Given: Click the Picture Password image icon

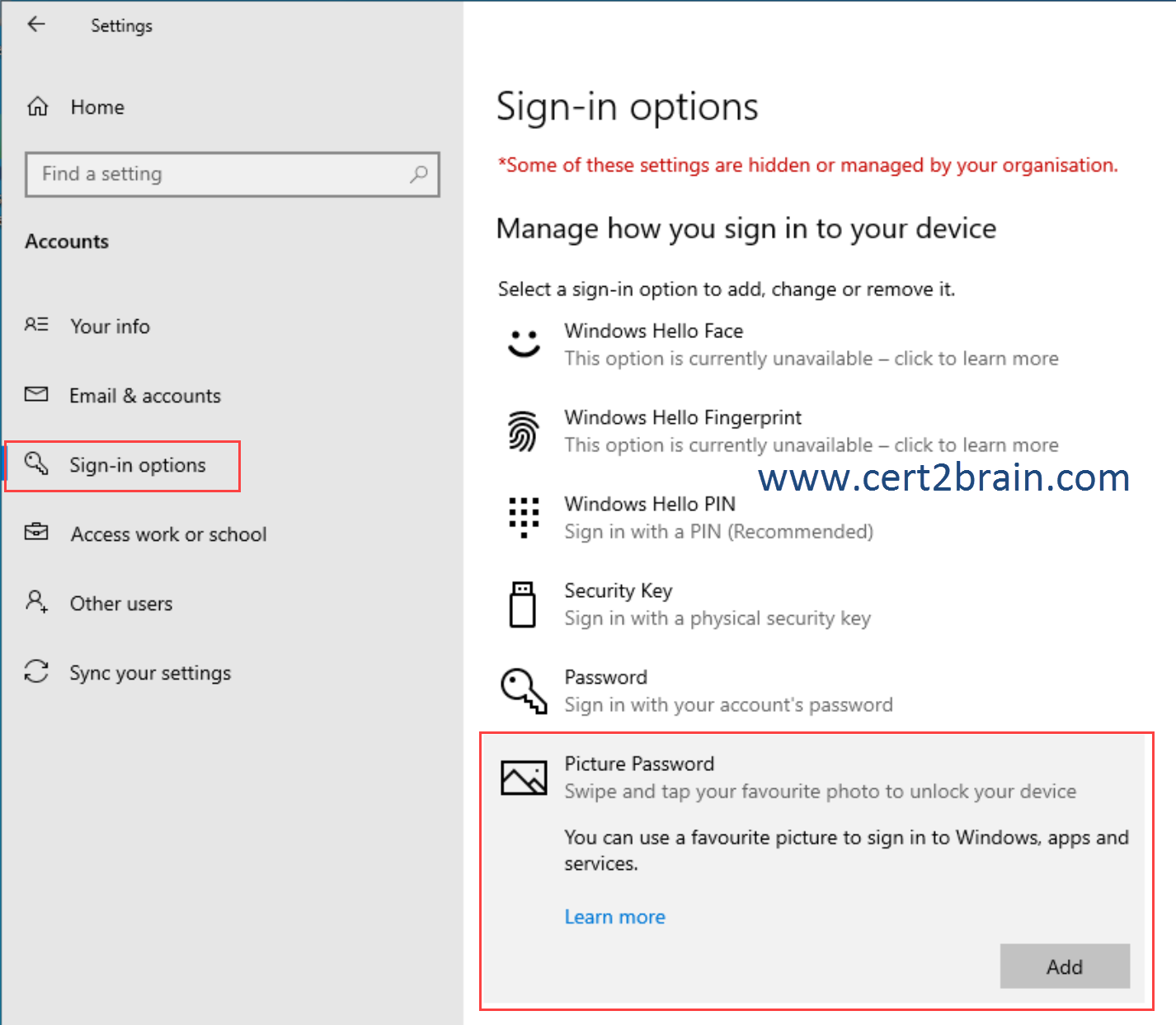Looking at the screenshot, I should tap(524, 778).
